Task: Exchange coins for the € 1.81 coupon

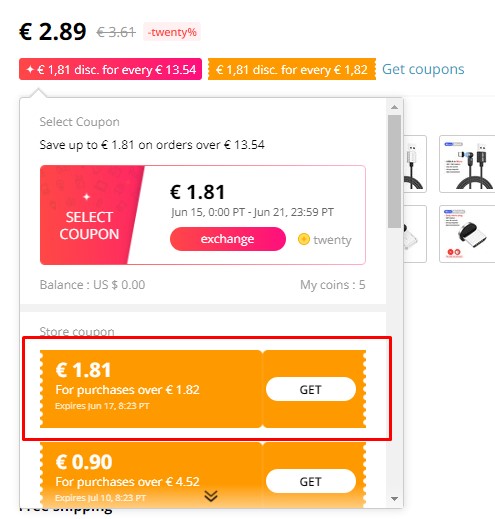Action: [x=228, y=239]
